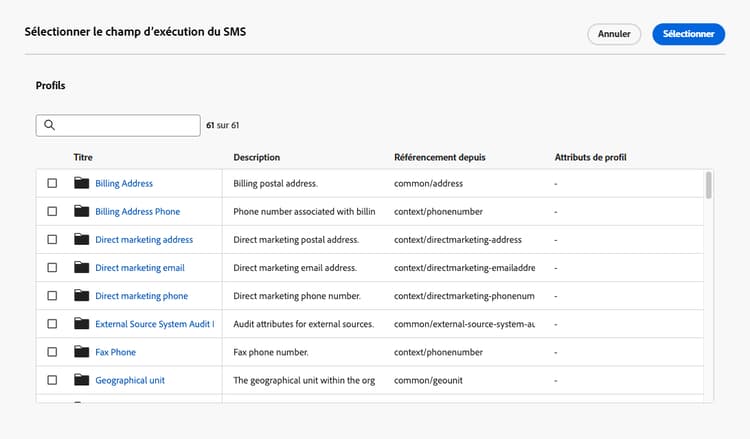The width and height of the screenshot is (750, 439).
Task: Click the magnifying glass search icon
Action: pyautogui.click(x=49, y=125)
